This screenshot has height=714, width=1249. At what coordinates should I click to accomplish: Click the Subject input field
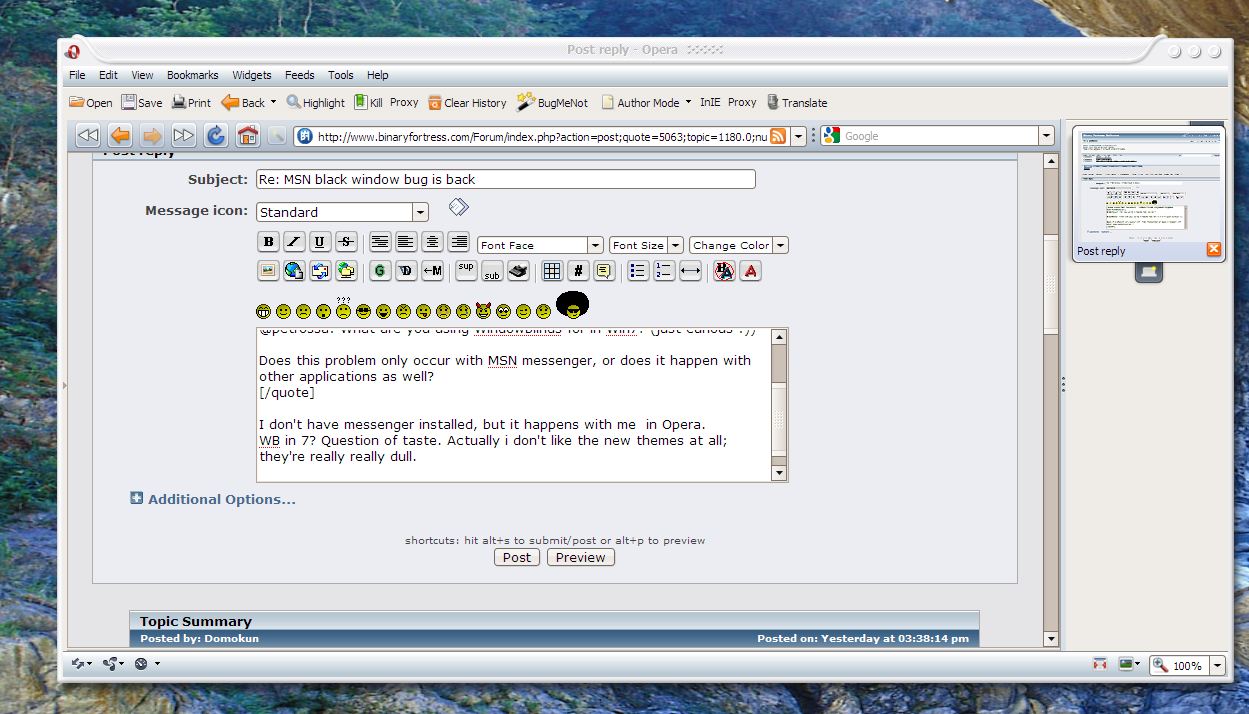[505, 179]
